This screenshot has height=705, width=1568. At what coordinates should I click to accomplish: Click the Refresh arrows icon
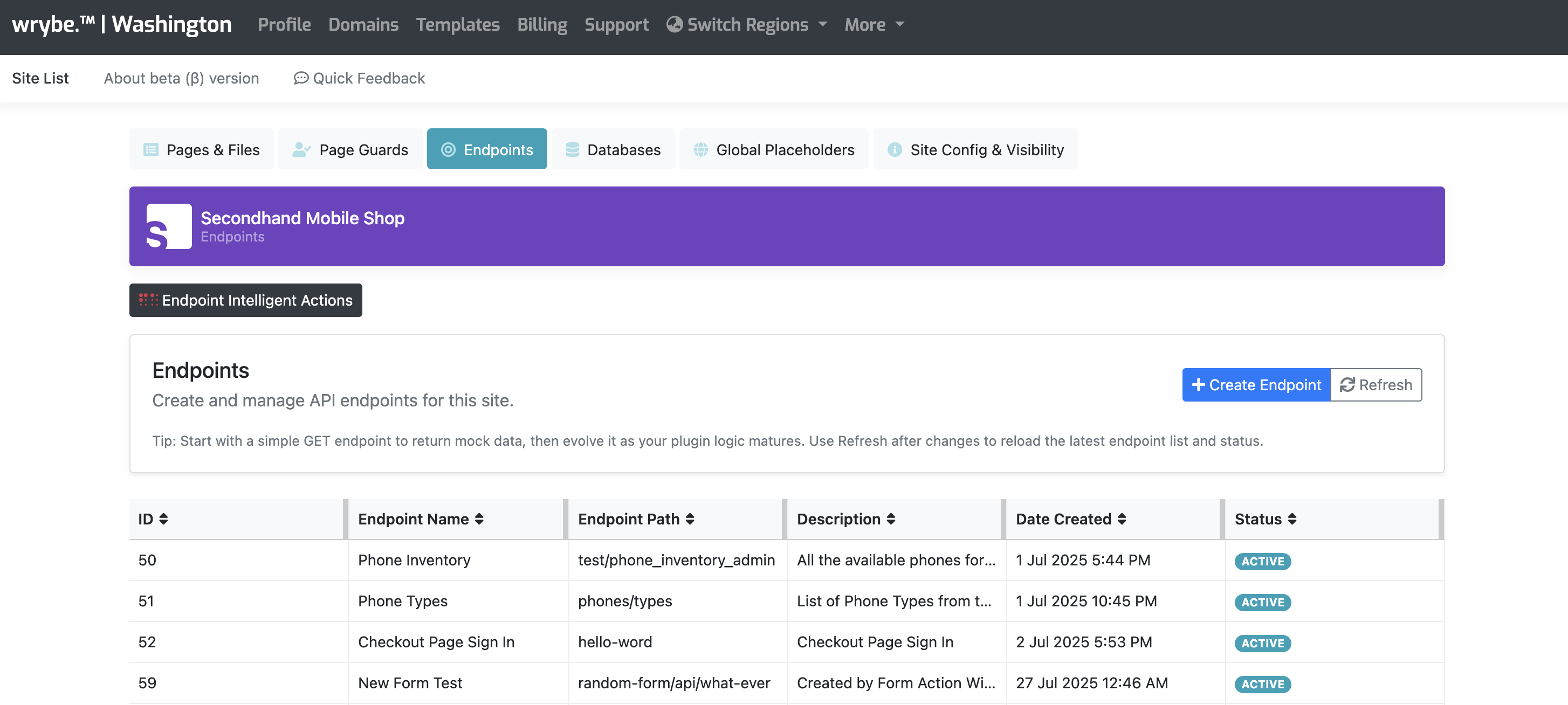pos(1347,384)
